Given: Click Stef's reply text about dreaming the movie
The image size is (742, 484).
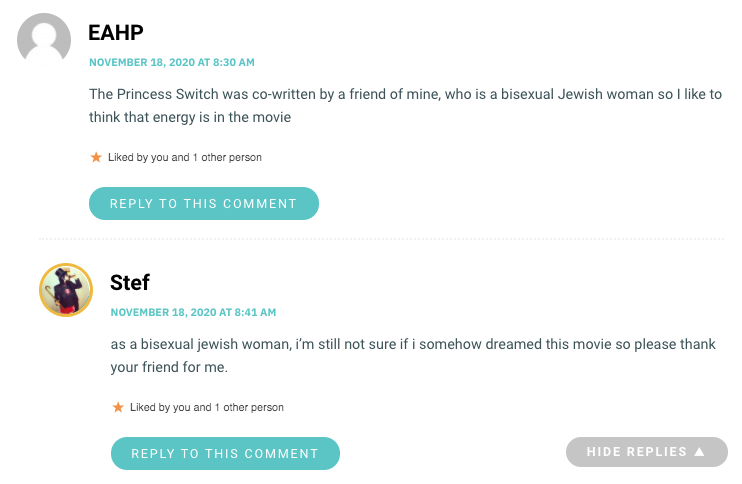Looking at the screenshot, I should 413,355.
